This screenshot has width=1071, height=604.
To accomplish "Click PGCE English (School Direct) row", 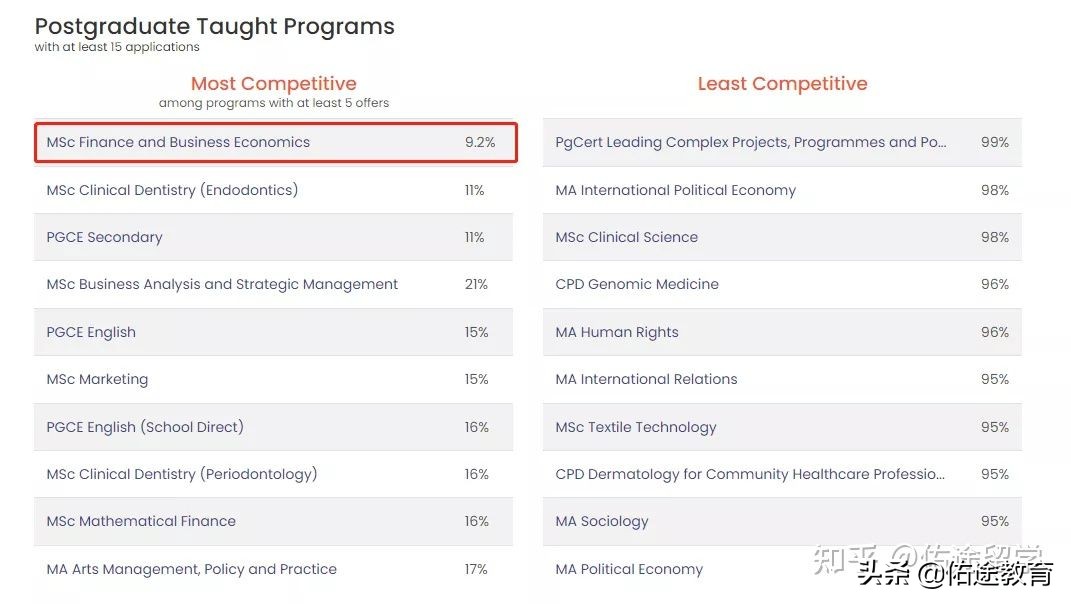I will click(145, 427).
